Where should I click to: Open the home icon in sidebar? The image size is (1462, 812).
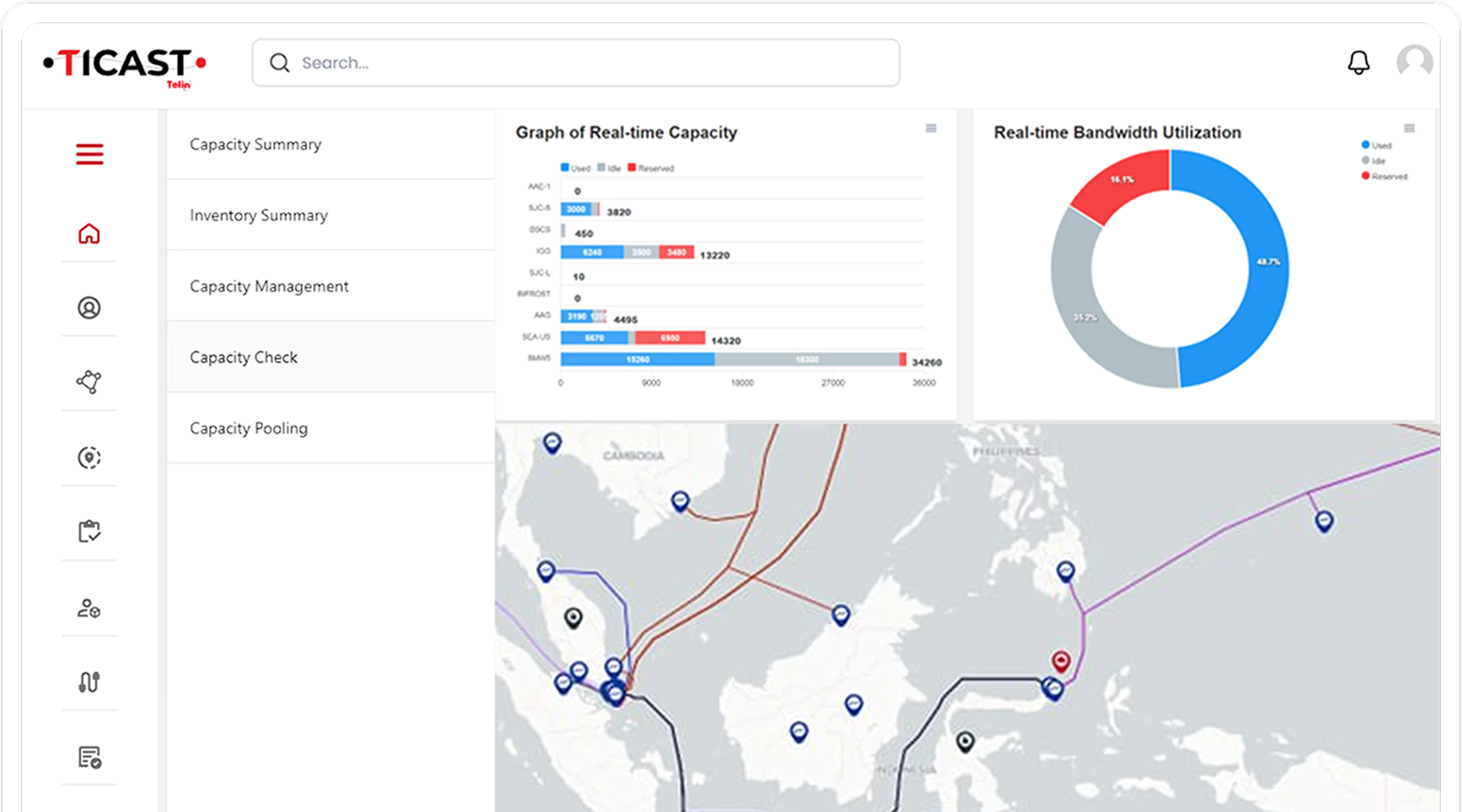(89, 233)
